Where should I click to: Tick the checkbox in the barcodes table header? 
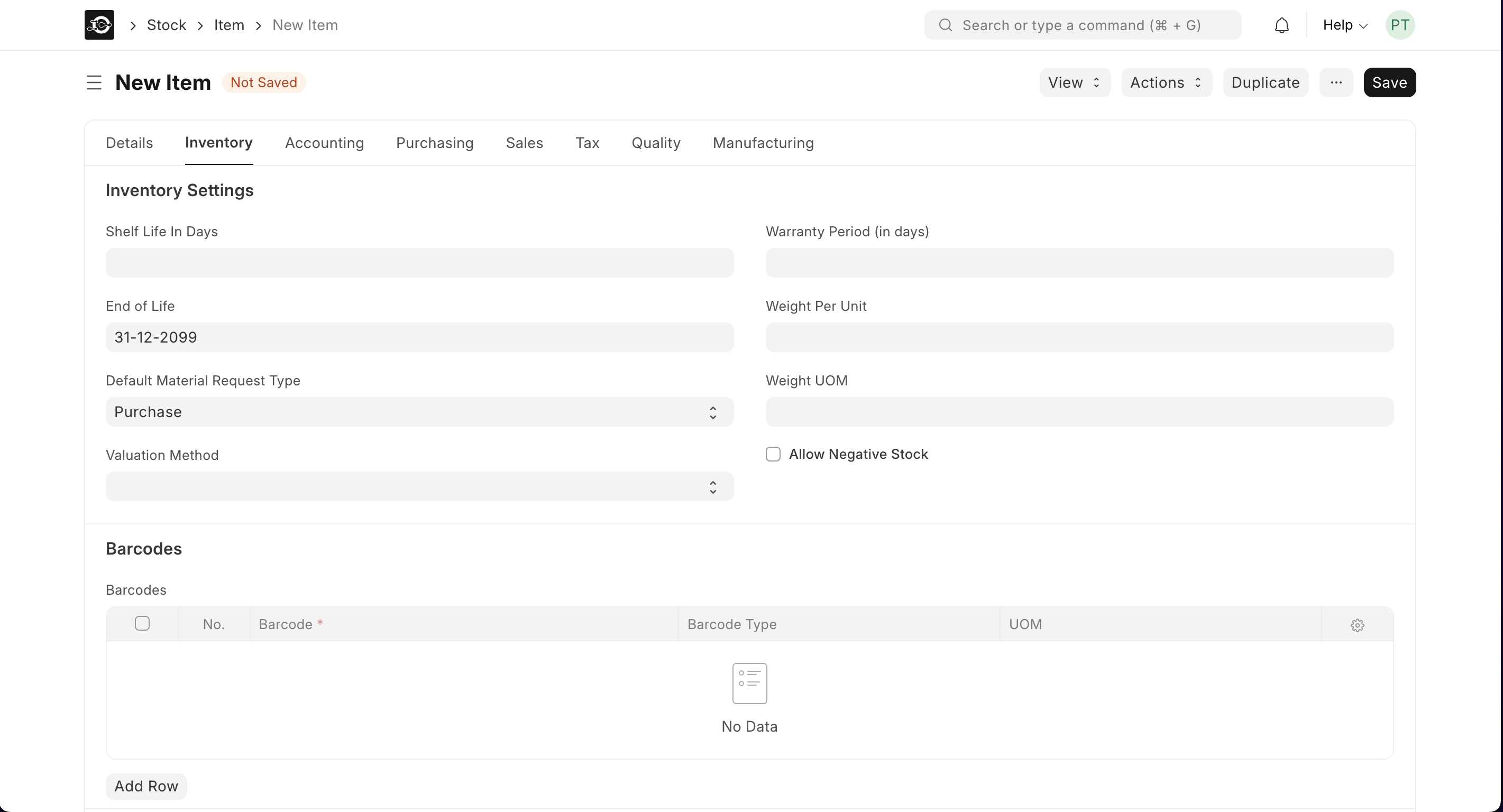pyautogui.click(x=142, y=624)
